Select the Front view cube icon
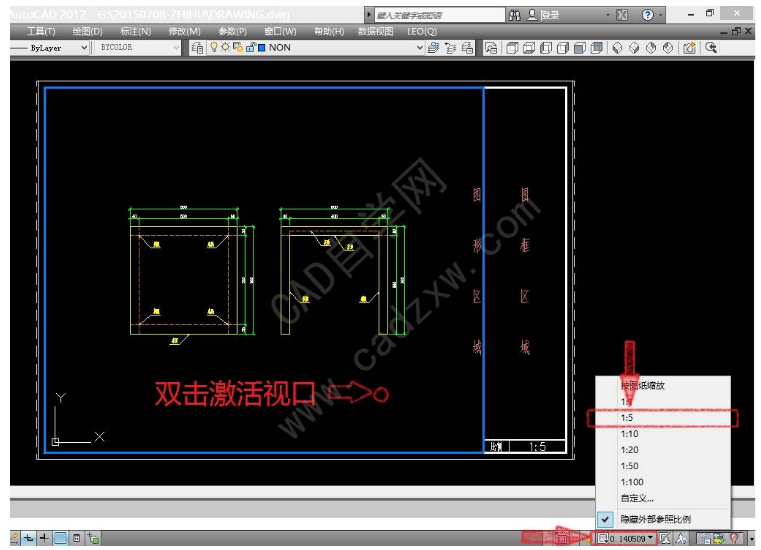The width and height of the screenshot is (761, 550). pos(580,48)
